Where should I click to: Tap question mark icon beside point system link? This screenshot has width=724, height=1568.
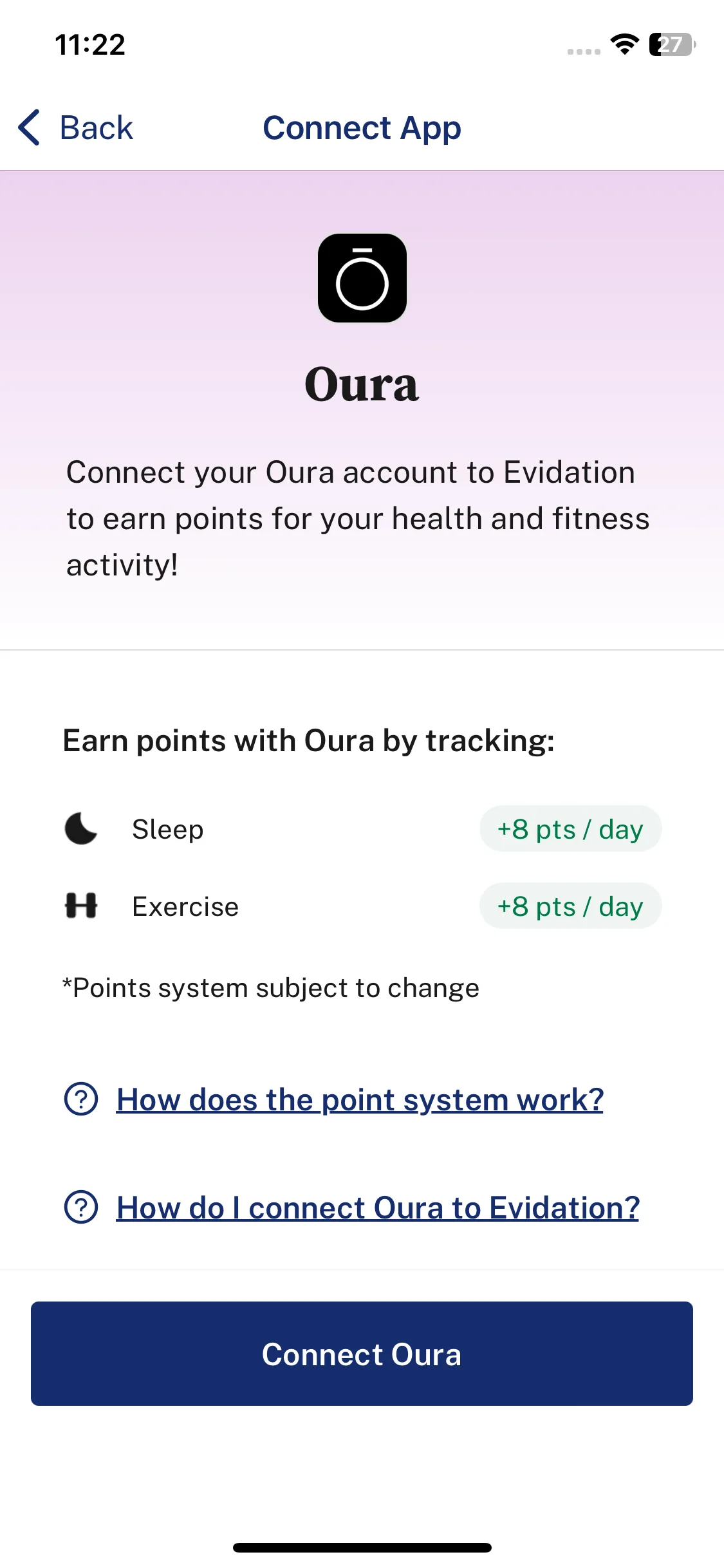(81, 1099)
